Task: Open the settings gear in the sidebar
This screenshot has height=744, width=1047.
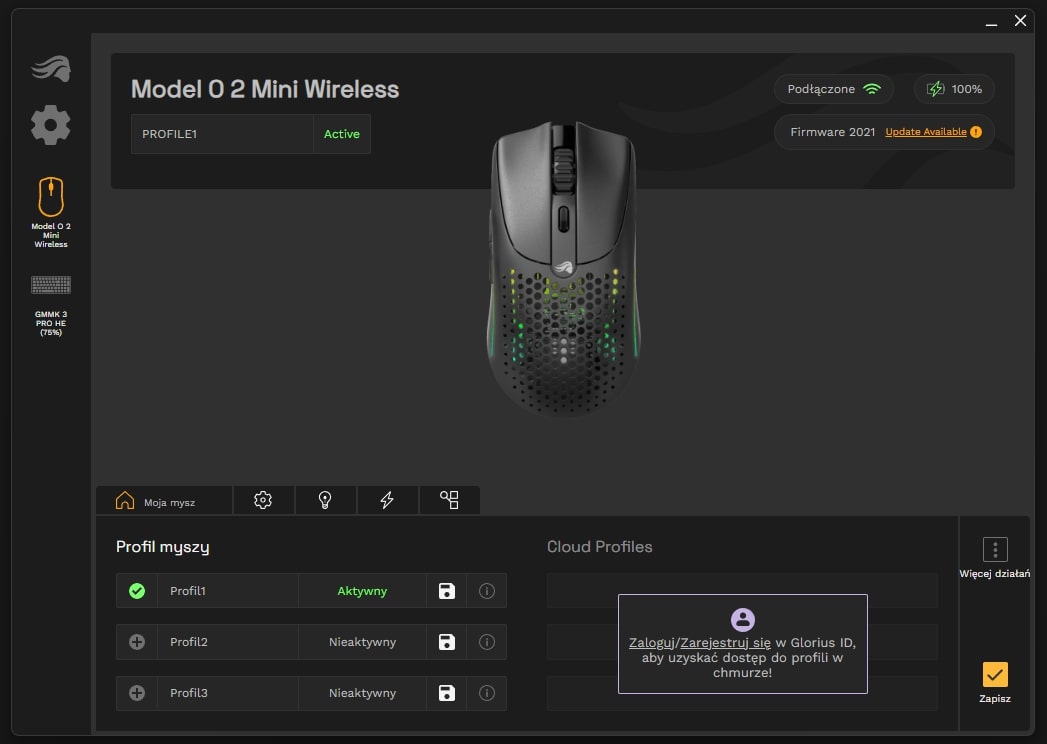Action: point(51,125)
